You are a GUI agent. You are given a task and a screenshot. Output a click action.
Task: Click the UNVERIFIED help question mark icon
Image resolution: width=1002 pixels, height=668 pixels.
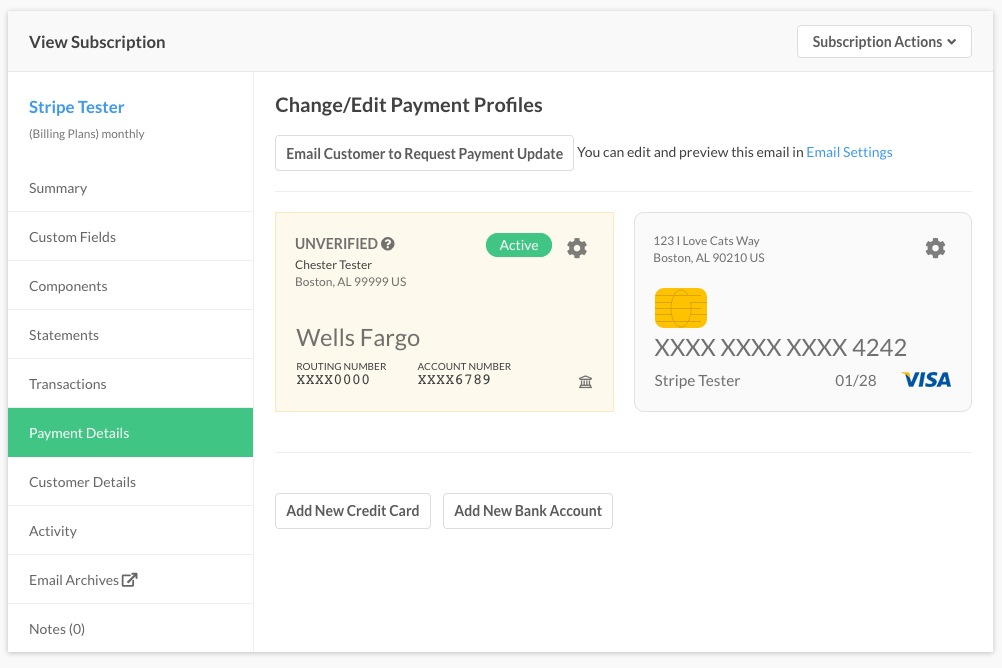click(x=388, y=244)
